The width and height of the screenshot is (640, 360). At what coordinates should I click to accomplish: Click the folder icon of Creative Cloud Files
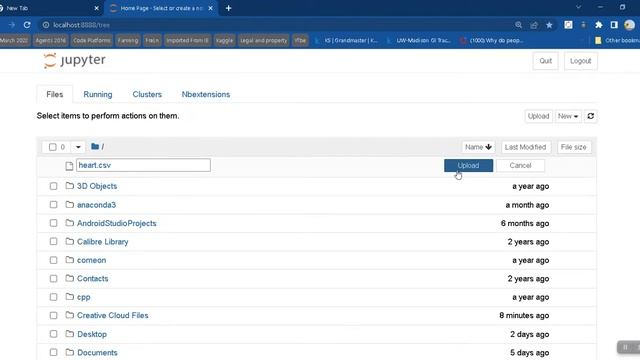tap(70, 315)
